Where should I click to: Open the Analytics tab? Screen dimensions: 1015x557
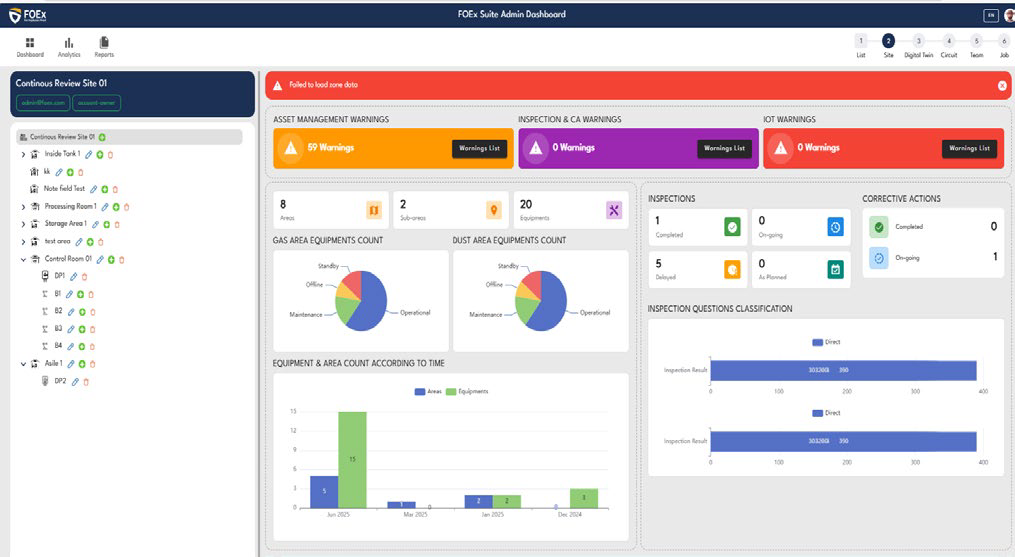69,47
